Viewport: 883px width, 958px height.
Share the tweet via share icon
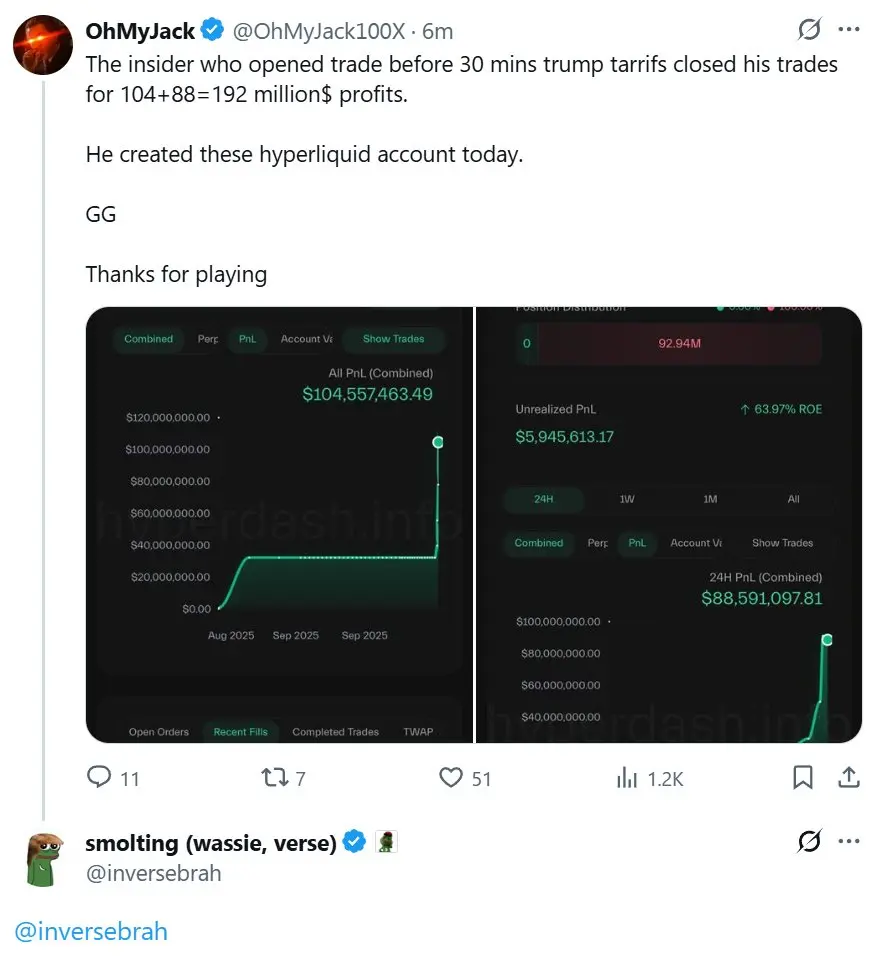(x=848, y=777)
